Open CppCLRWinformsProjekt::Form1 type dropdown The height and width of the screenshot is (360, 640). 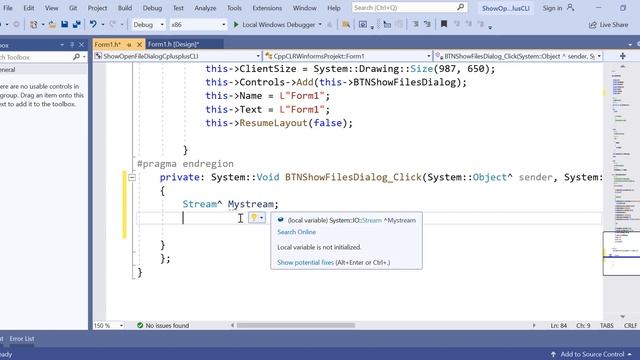click(348, 56)
